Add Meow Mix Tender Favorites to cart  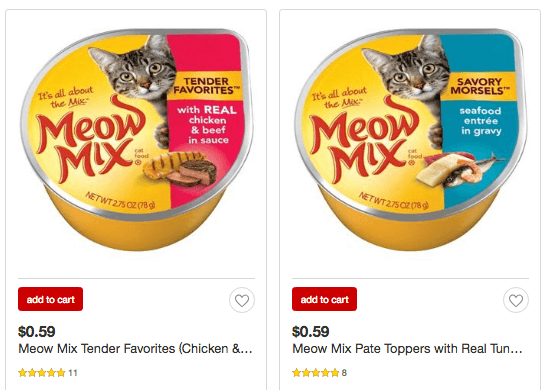pyautogui.click(x=50, y=299)
